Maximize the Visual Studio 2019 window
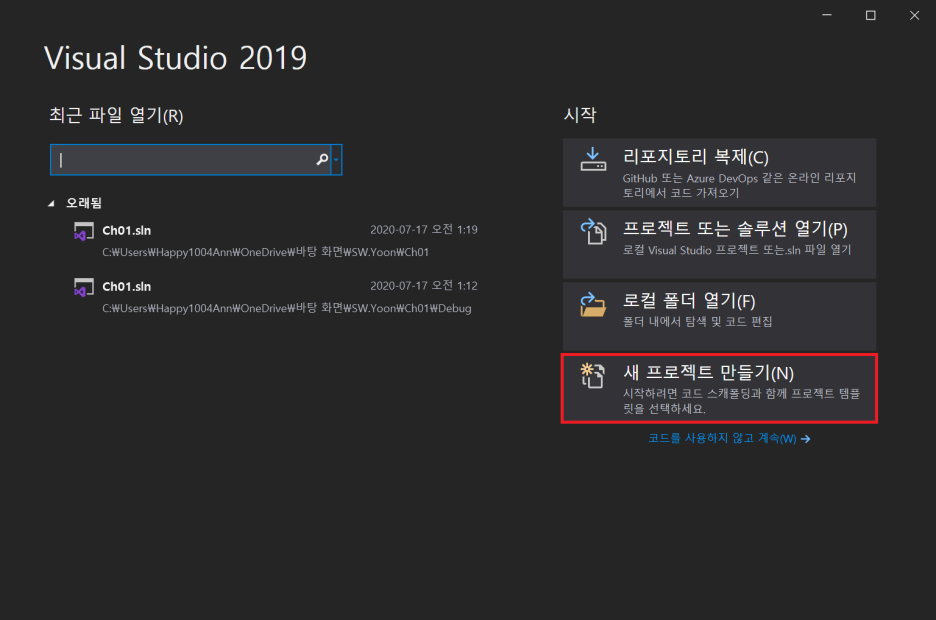This screenshot has width=936, height=620. (870, 15)
